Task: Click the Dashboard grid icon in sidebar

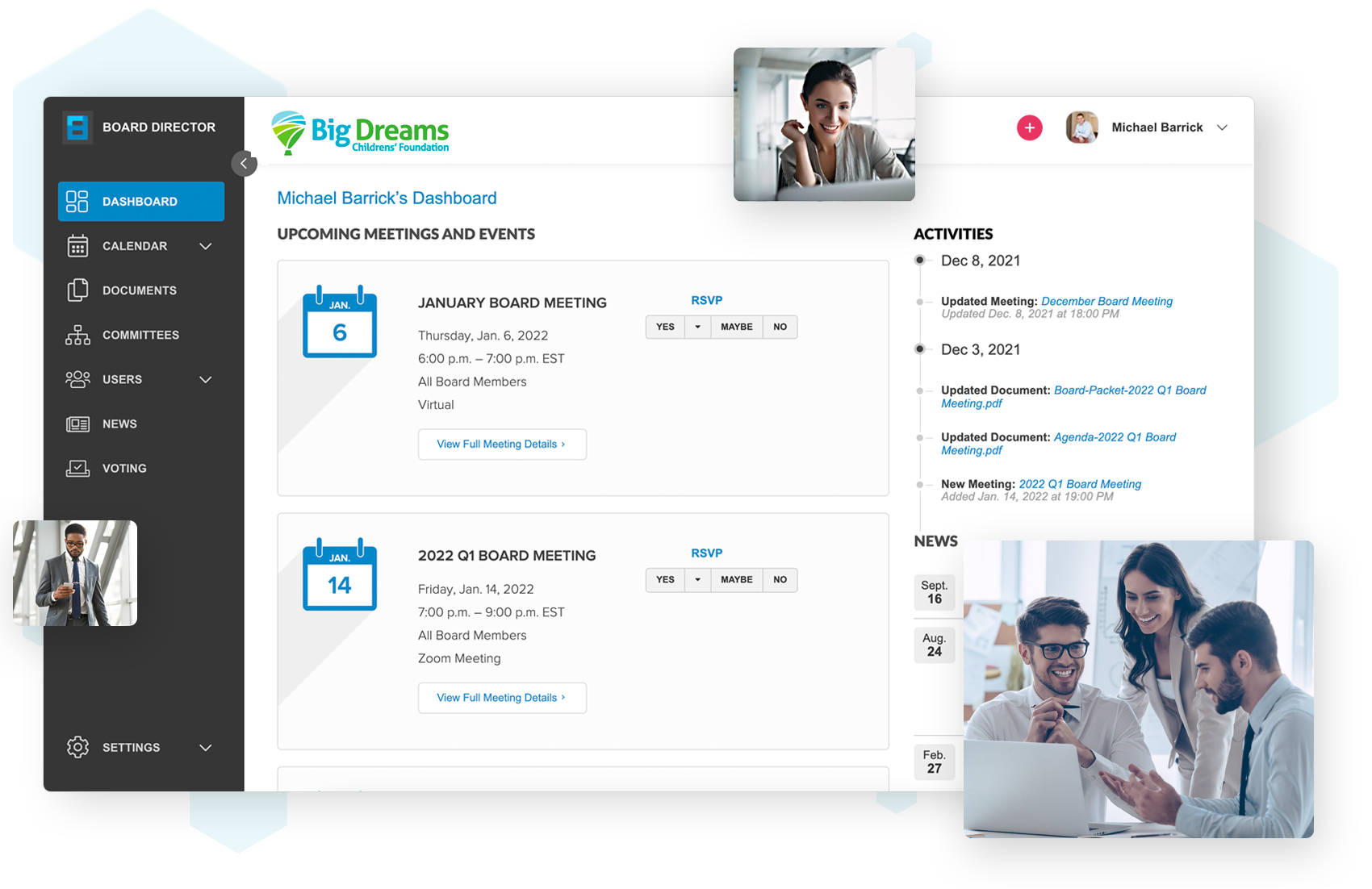Action: (77, 202)
